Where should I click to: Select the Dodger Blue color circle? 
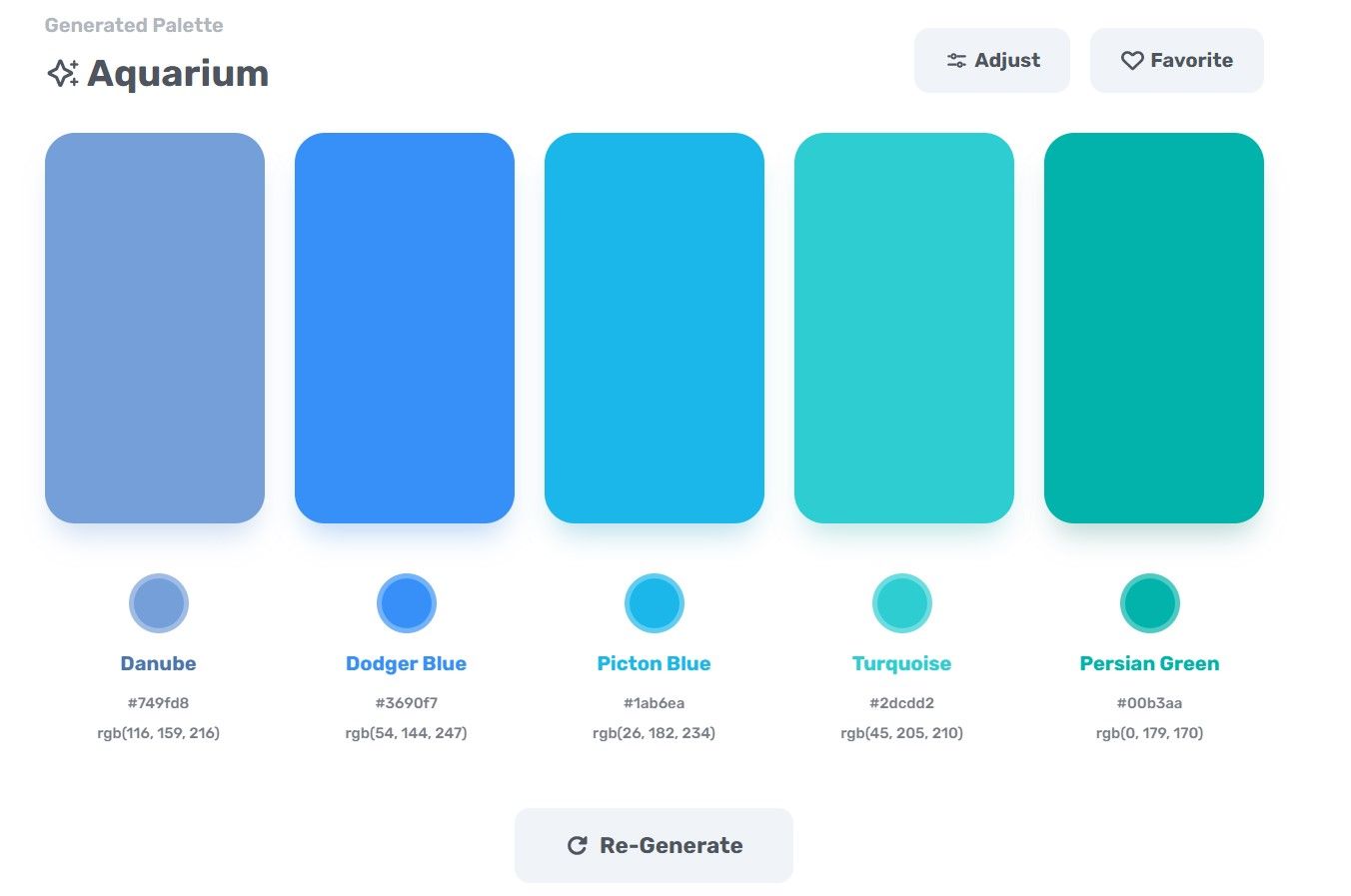pyautogui.click(x=406, y=602)
